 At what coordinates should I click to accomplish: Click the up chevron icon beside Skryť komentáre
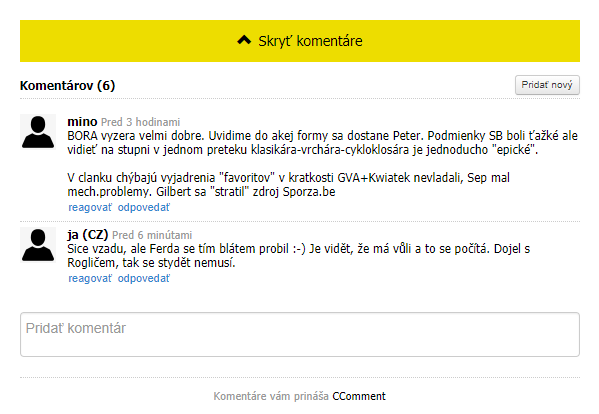[x=244, y=40]
